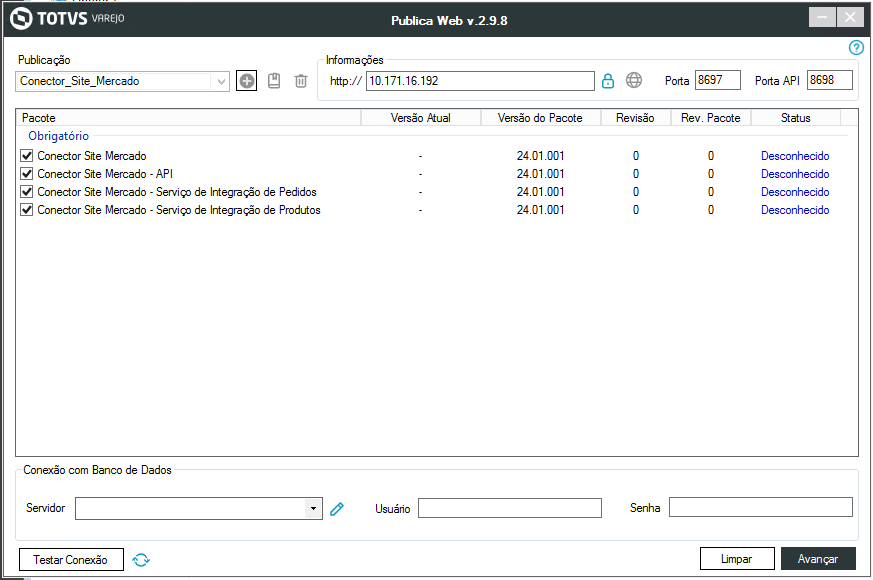873x580 pixels.
Task: Close the Publica Web window
Action: (850, 18)
